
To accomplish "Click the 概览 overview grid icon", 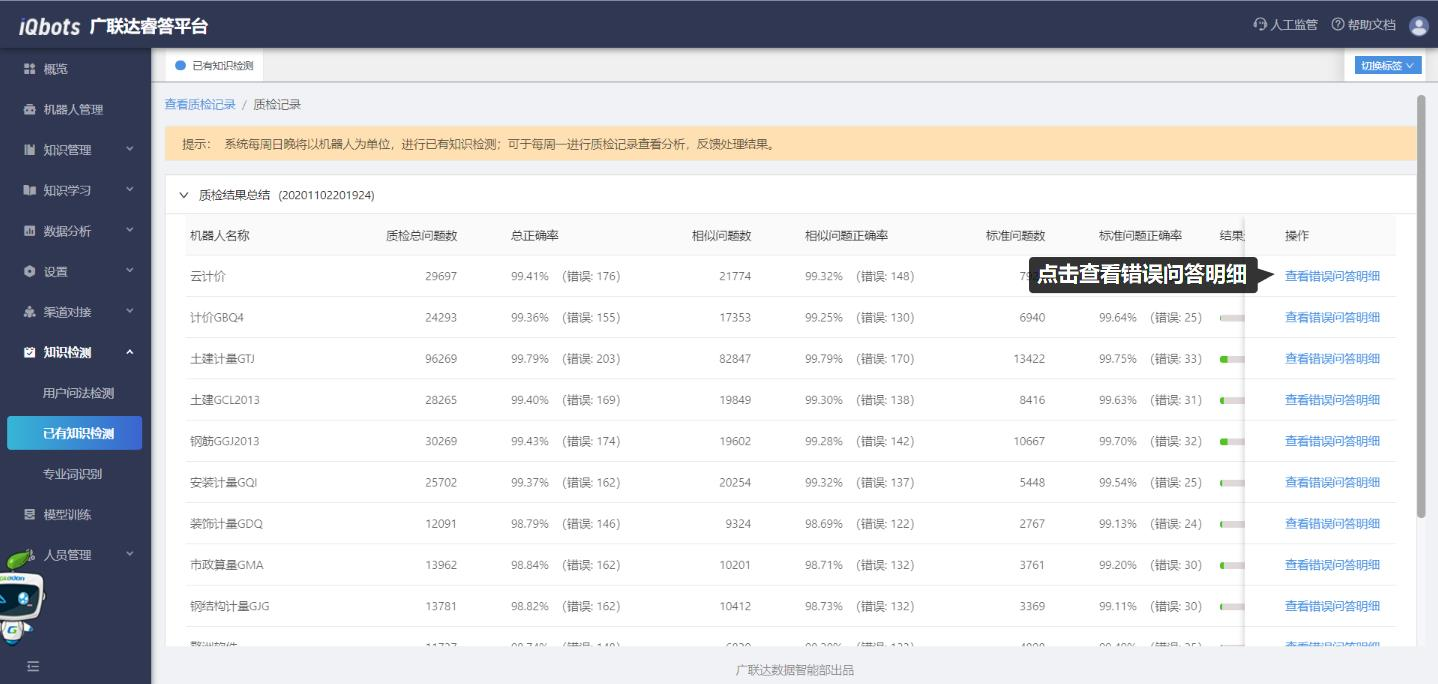I will pyautogui.click(x=29, y=69).
